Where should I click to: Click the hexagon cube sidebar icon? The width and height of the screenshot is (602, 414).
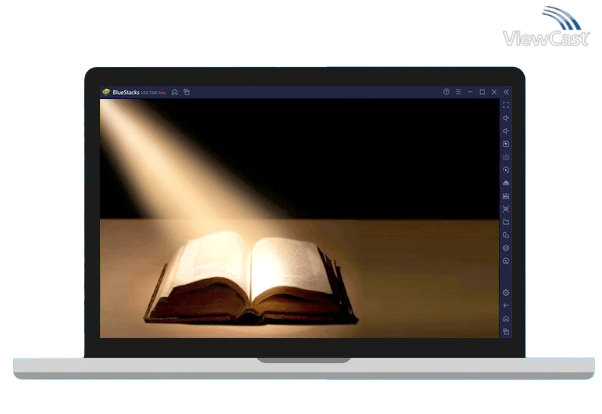[506, 248]
